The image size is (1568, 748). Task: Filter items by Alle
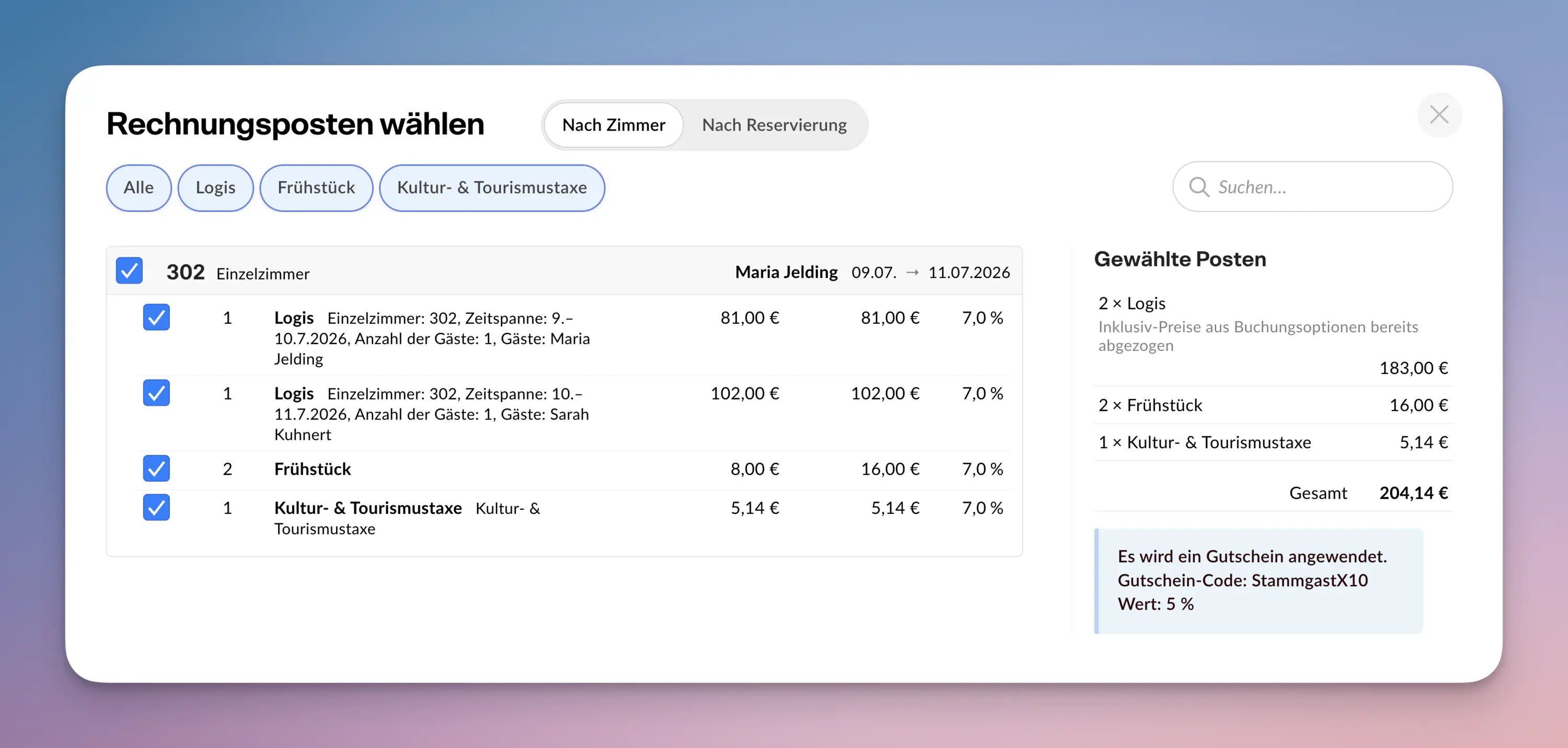[x=138, y=188]
